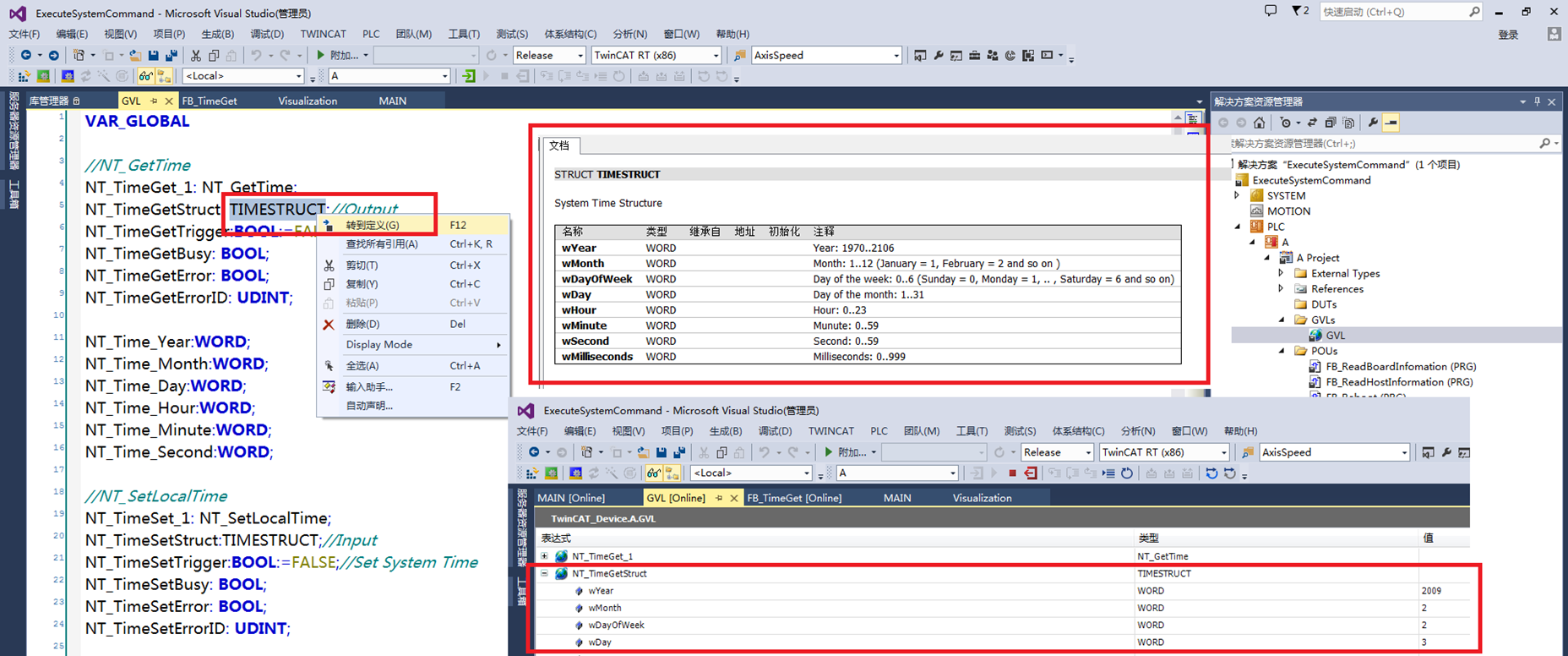This screenshot has width=1568, height=656.
Task: Toggle glasses Show Online Data button, lower window
Action: click(x=653, y=473)
